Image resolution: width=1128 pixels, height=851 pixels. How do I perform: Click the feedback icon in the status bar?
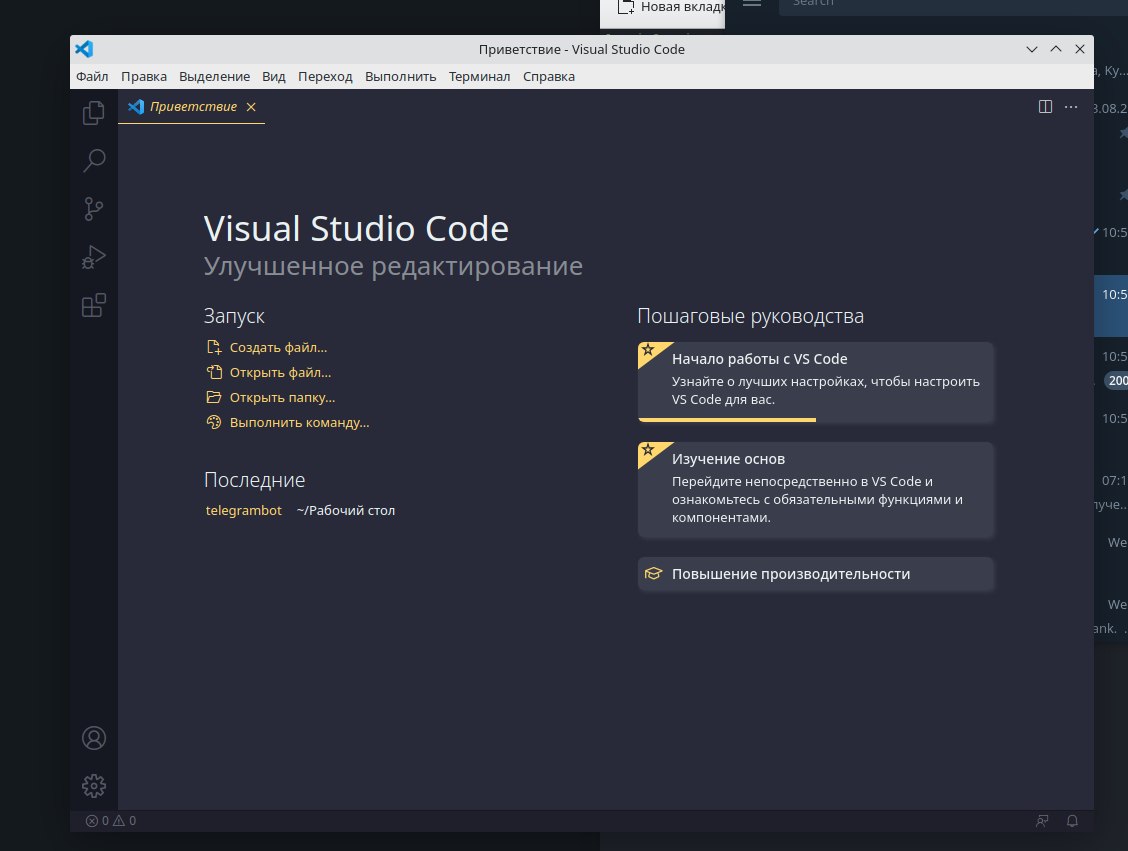[x=1042, y=821]
